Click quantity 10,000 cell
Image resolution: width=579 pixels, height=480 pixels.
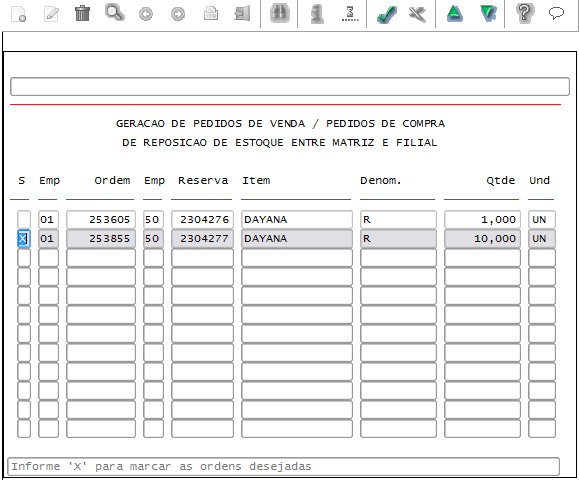click(482, 239)
